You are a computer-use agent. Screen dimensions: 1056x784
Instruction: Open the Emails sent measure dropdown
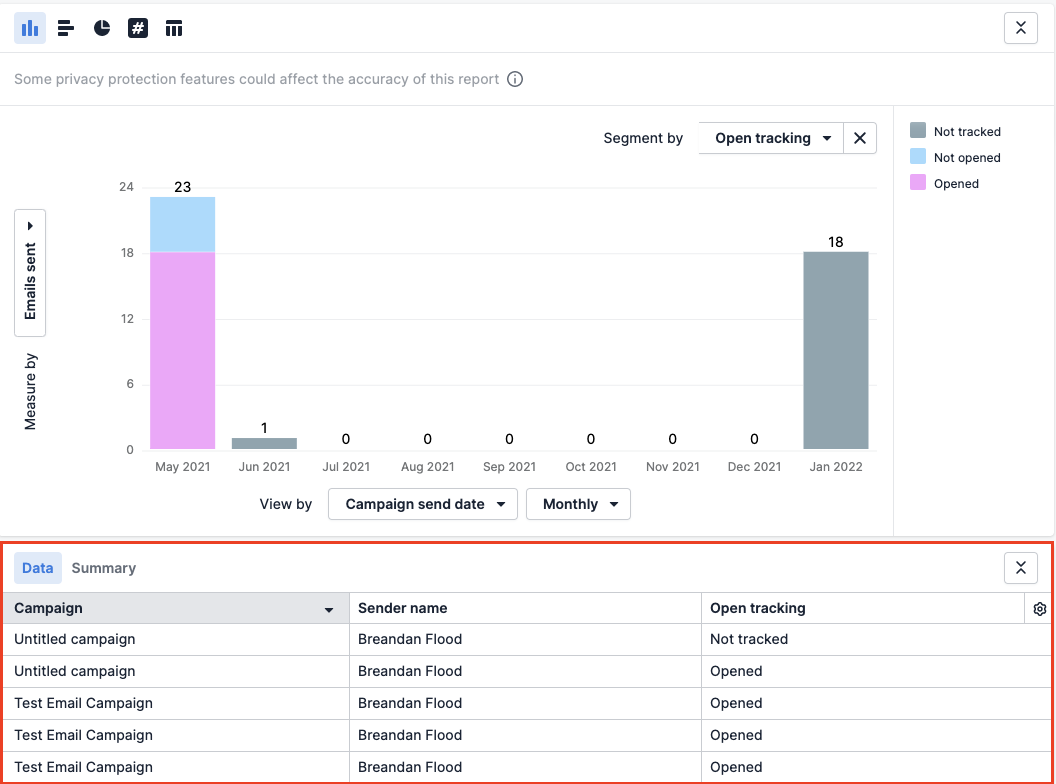(30, 272)
